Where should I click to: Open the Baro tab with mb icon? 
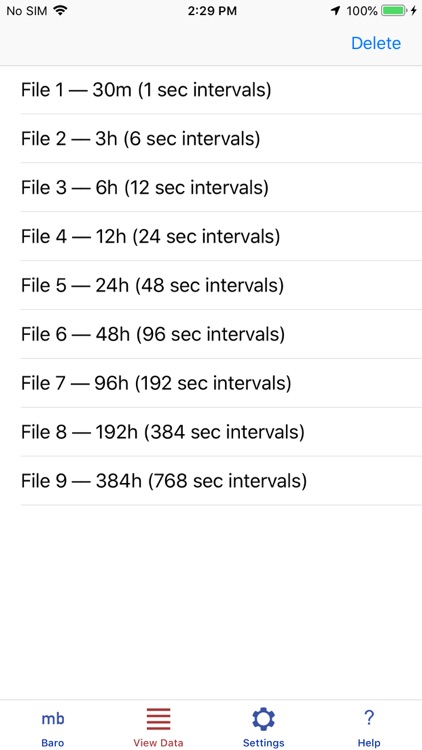(53, 718)
